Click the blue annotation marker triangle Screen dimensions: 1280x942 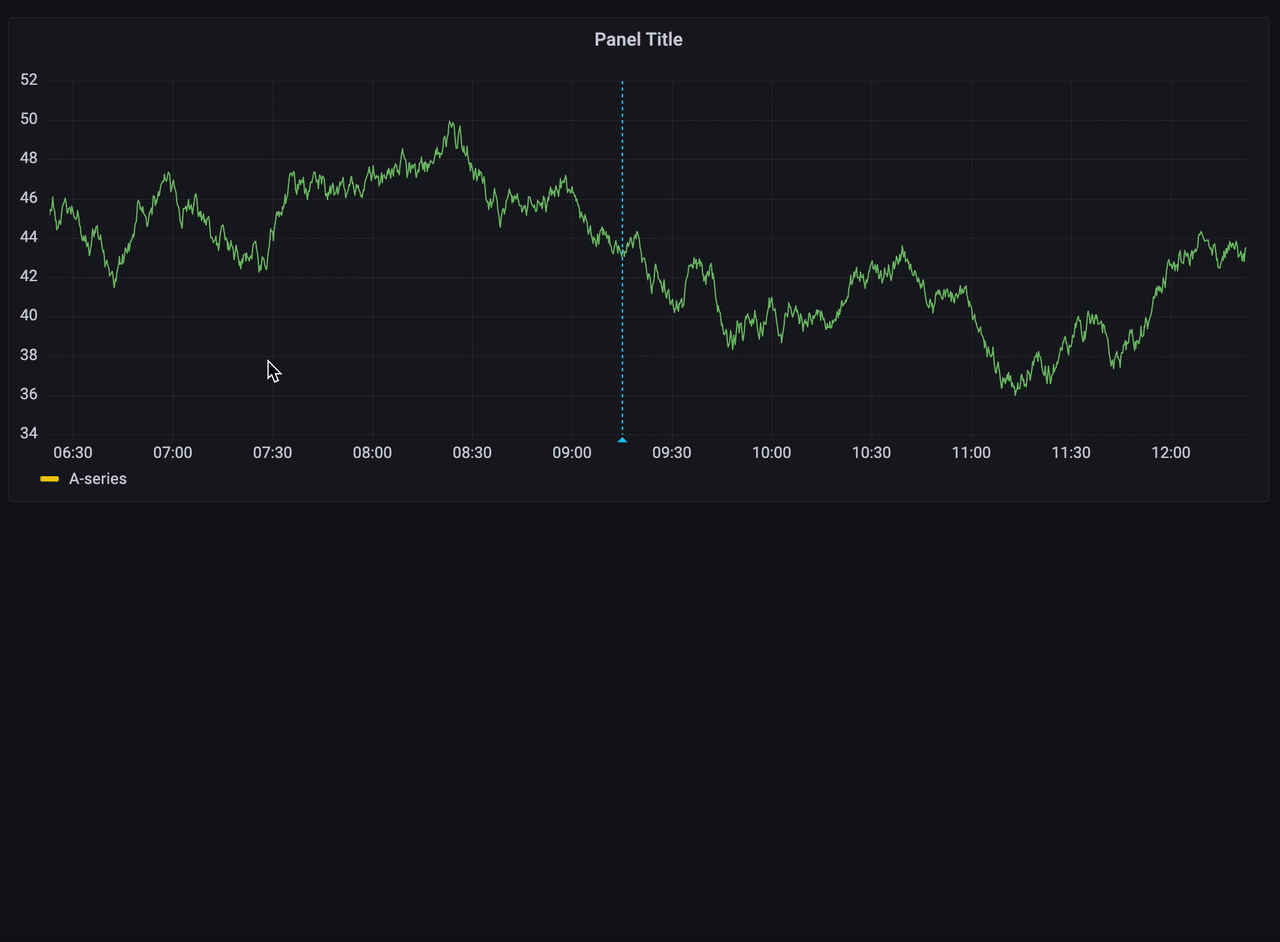[x=622, y=439]
